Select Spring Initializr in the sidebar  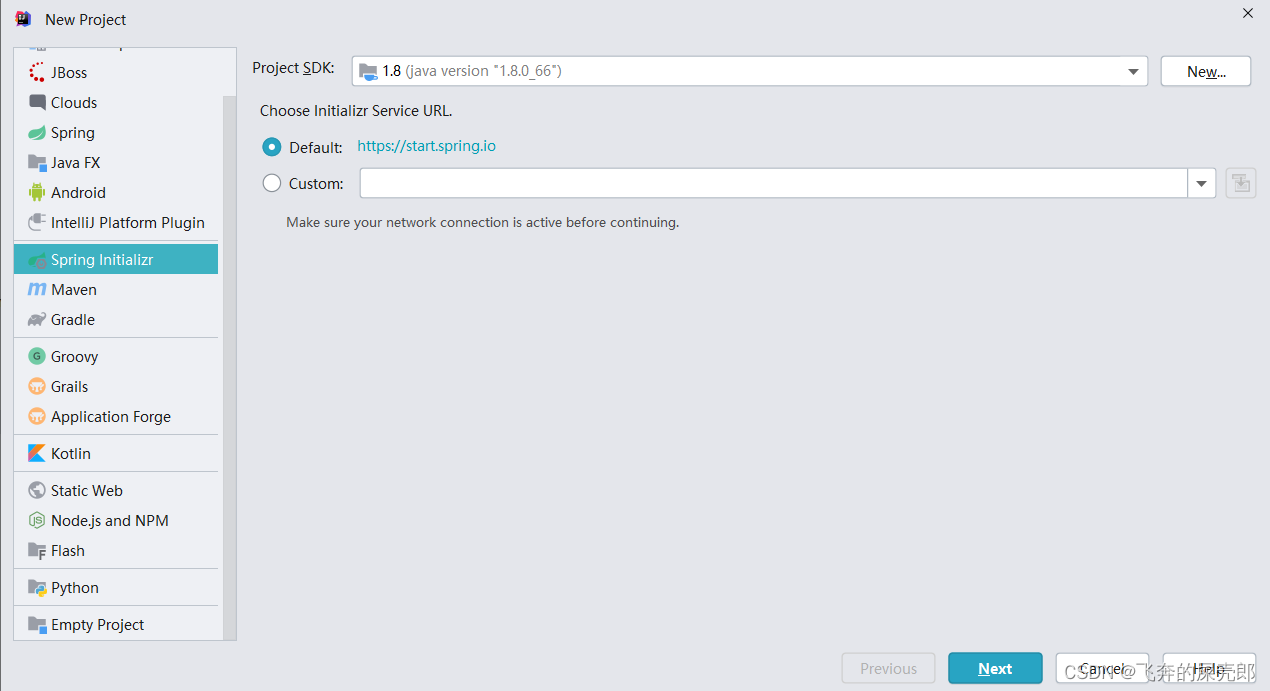coord(103,258)
